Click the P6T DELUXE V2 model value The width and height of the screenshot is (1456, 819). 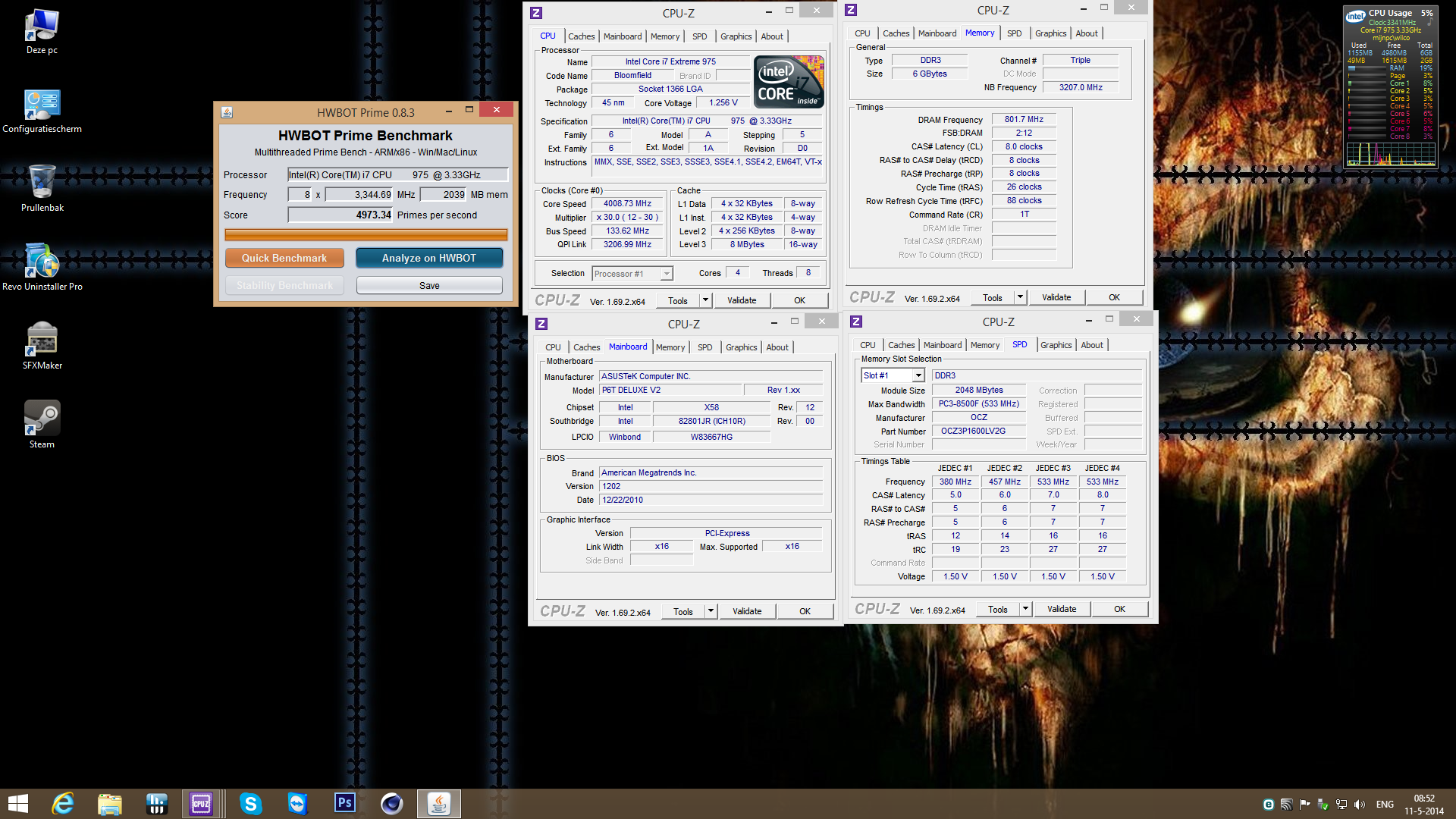pyautogui.click(x=670, y=390)
